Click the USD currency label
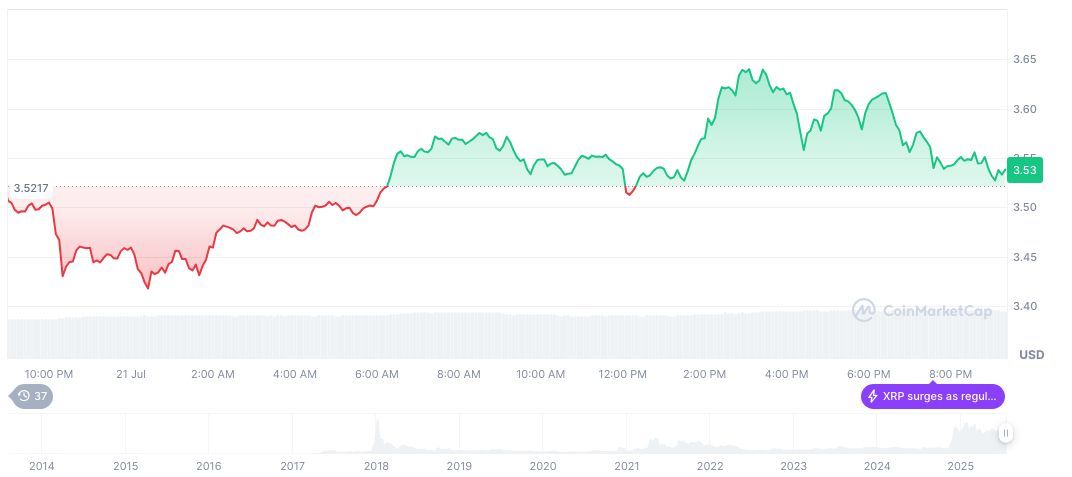1072x477 pixels. [x=1031, y=355]
